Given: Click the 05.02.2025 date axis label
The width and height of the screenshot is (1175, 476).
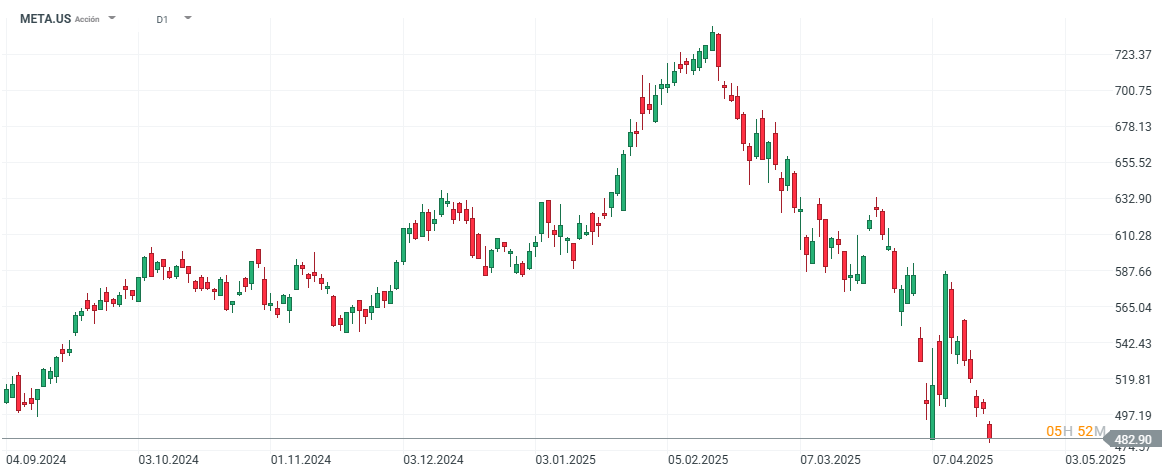Looking at the screenshot, I should tap(699, 460).
